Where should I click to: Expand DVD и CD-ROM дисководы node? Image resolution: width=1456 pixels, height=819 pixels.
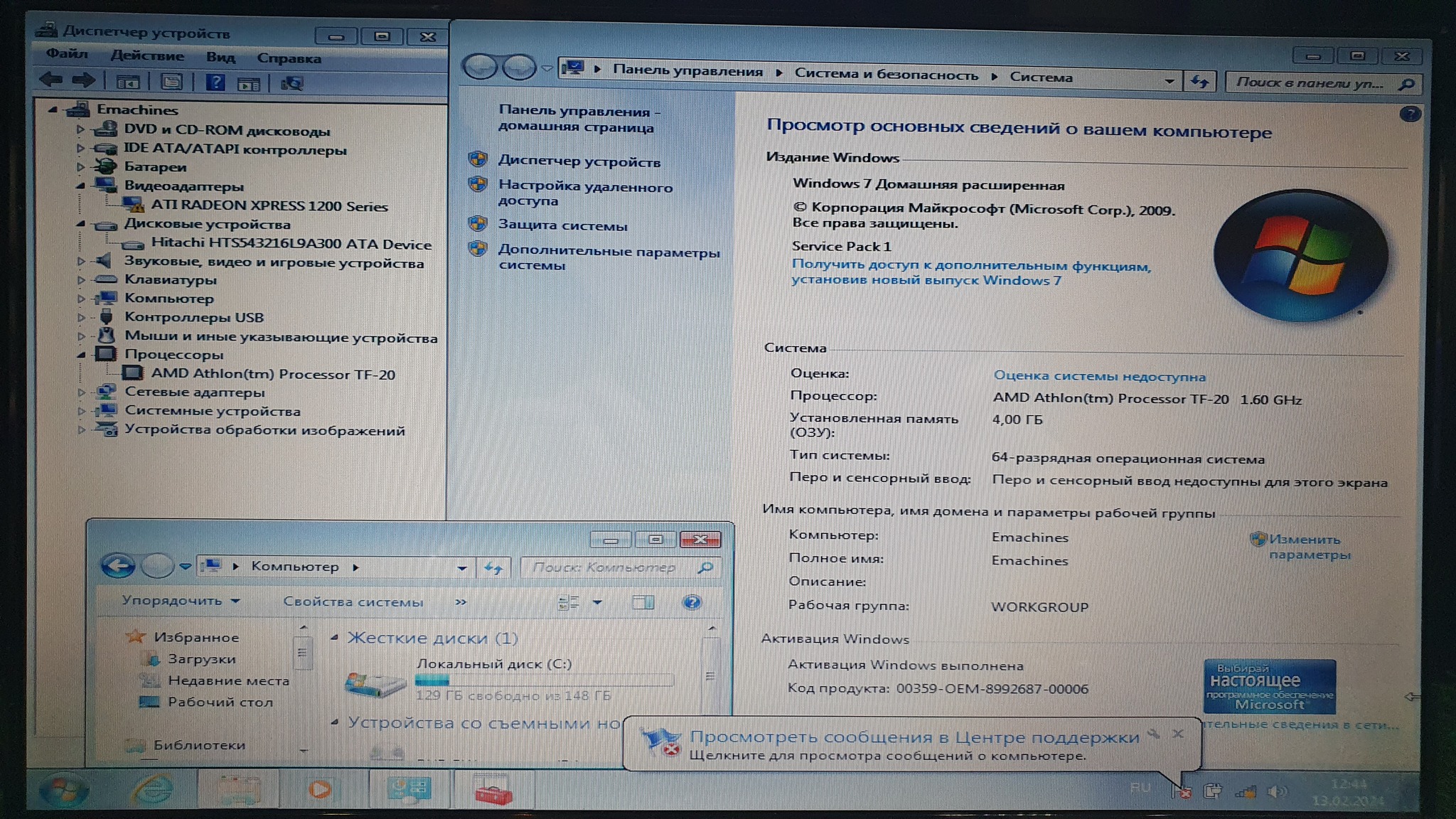[x=80, y=129]
